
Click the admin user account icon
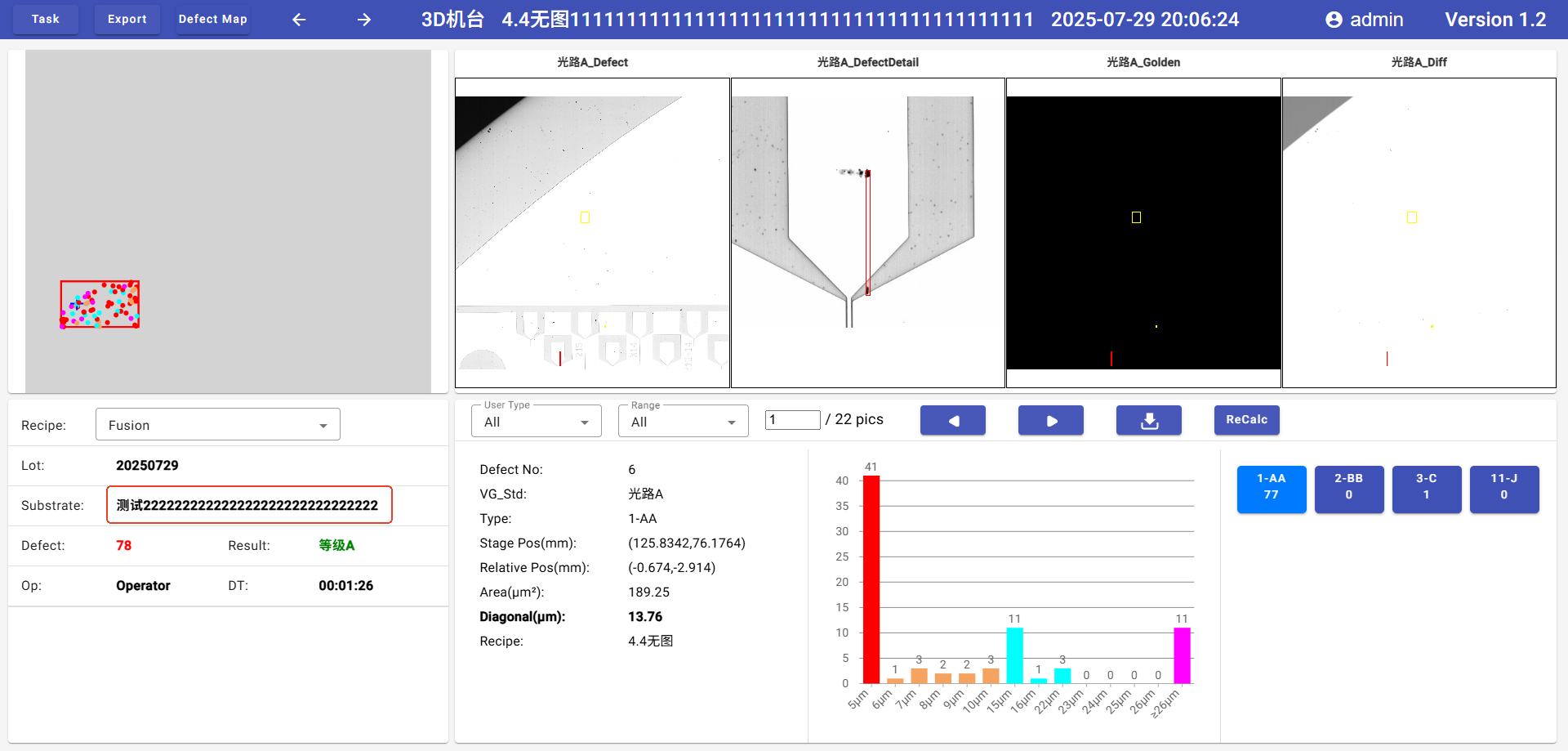1334,20
